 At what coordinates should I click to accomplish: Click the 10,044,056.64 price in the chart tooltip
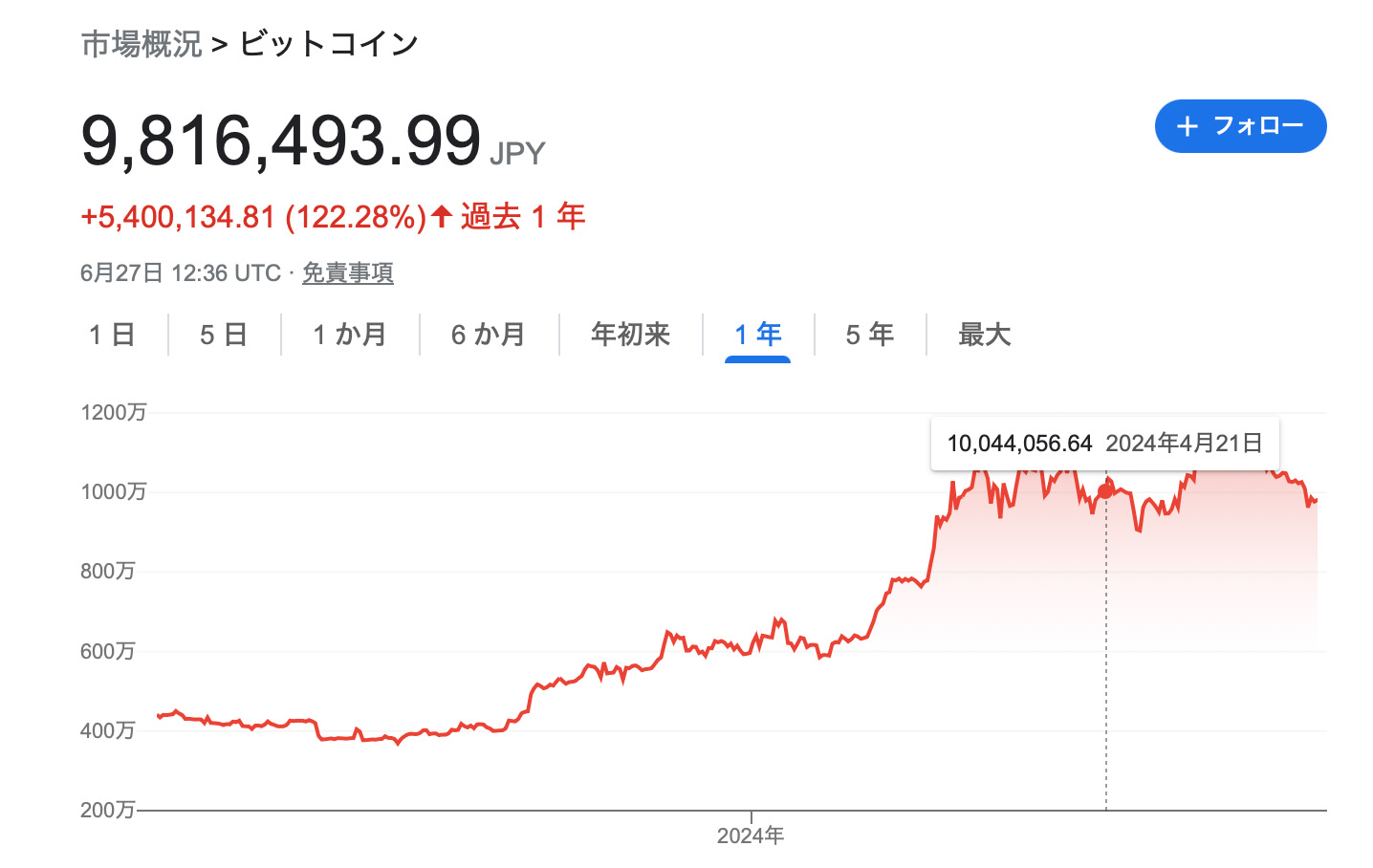(1019, 444)
